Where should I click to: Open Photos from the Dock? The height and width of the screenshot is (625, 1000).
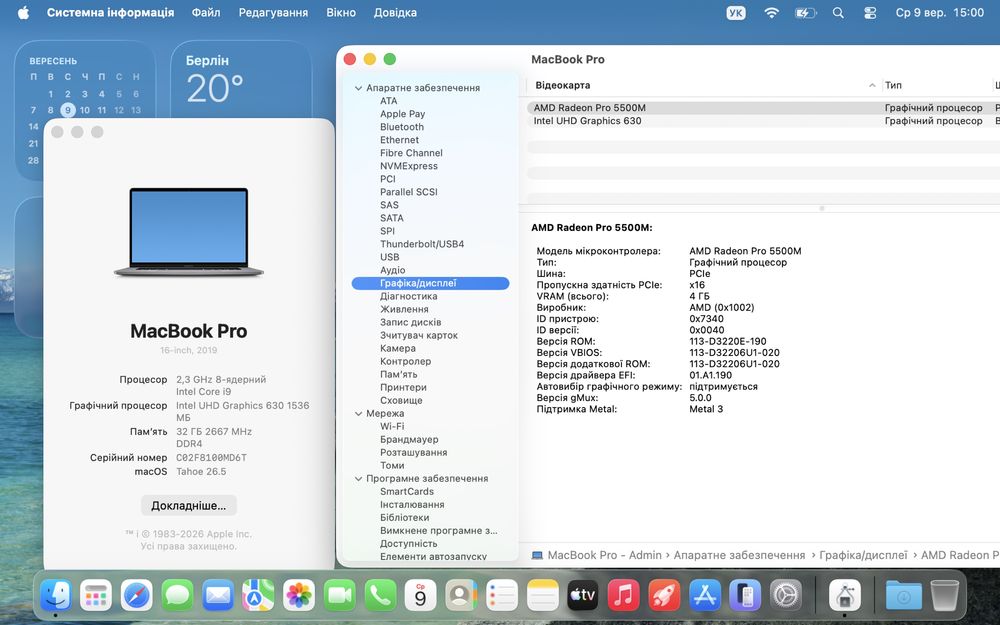coord(299,596)
